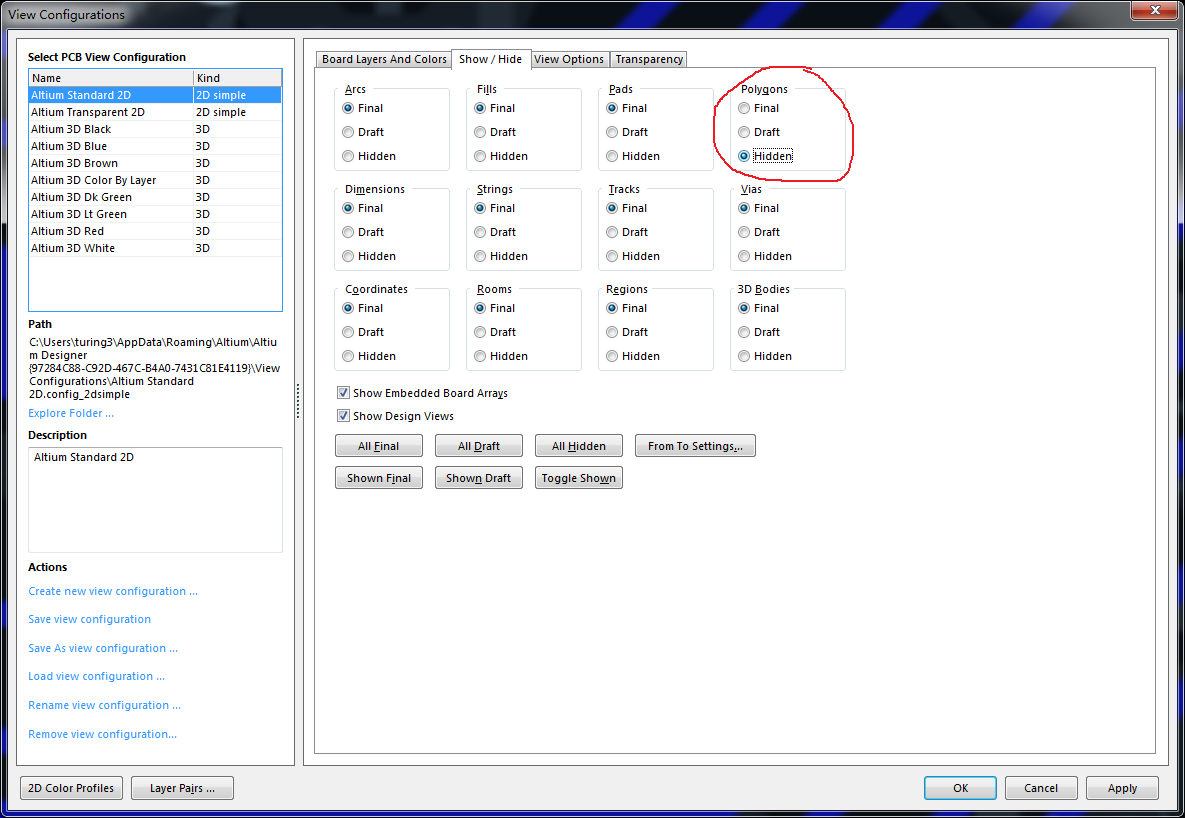Rename the view configuration

pyautogui.click(x=104, y=705)
